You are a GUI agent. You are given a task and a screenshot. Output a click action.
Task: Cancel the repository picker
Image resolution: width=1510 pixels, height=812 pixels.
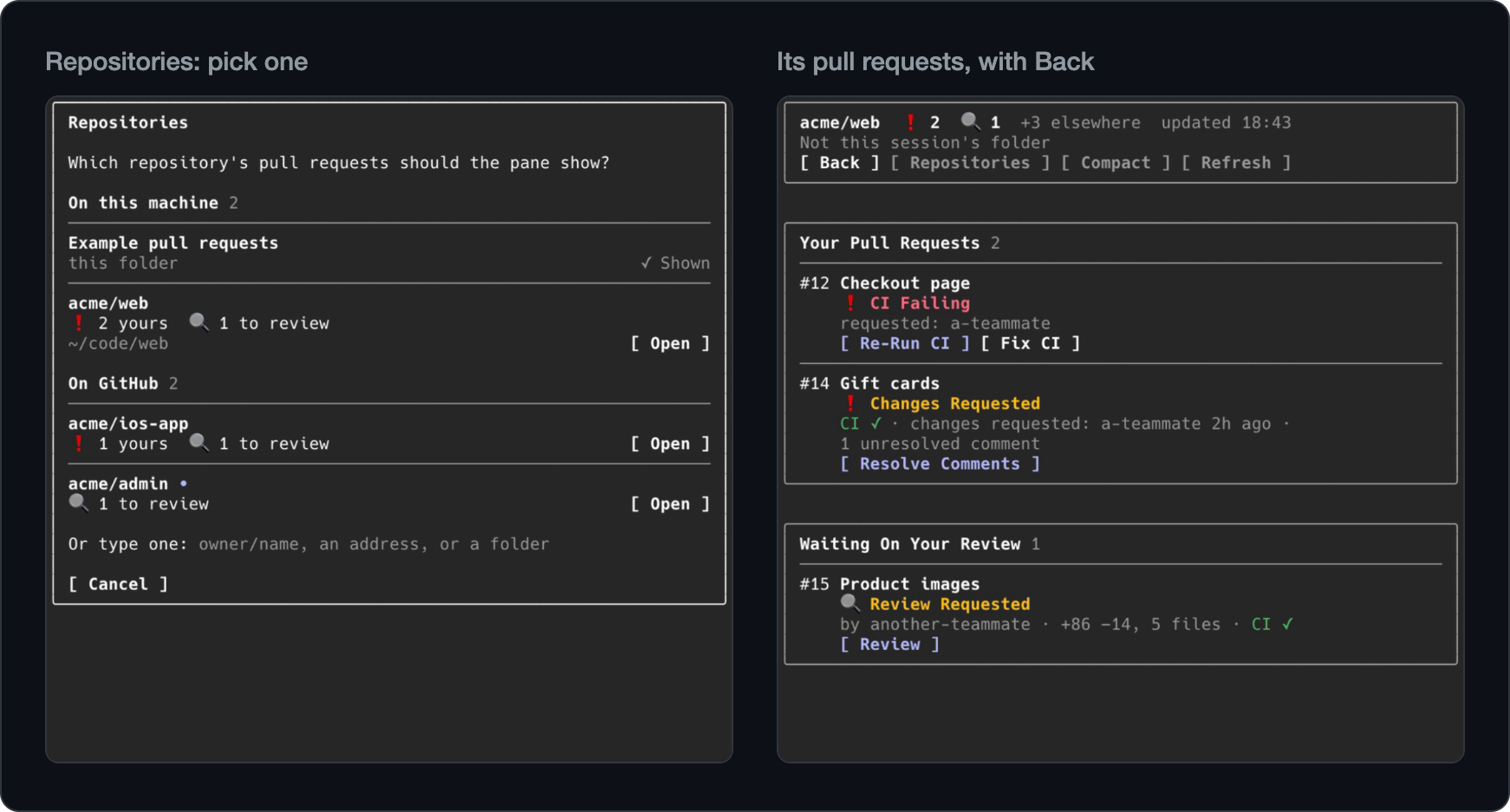point(118,584)
